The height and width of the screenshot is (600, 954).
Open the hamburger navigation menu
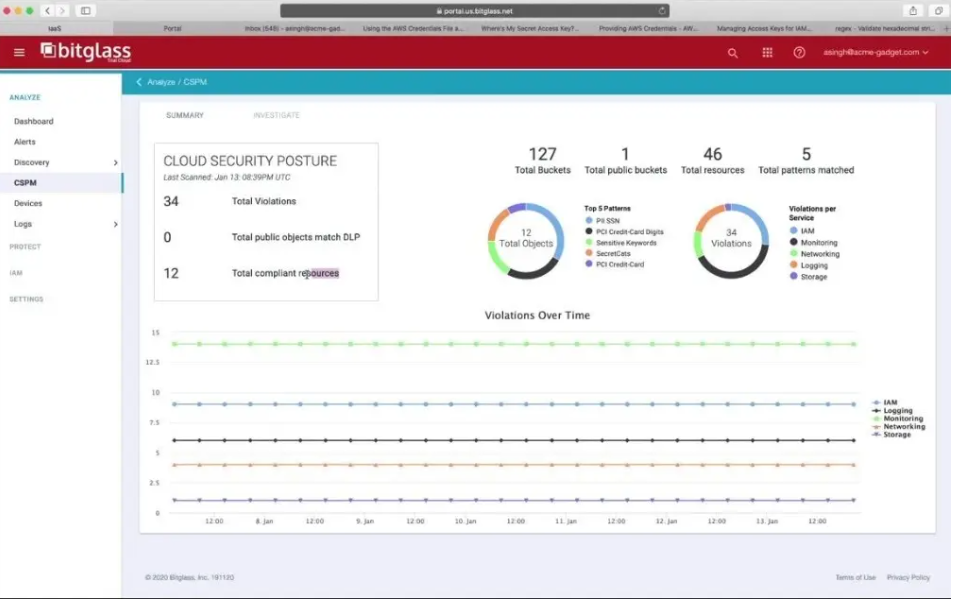coord(19,52)
